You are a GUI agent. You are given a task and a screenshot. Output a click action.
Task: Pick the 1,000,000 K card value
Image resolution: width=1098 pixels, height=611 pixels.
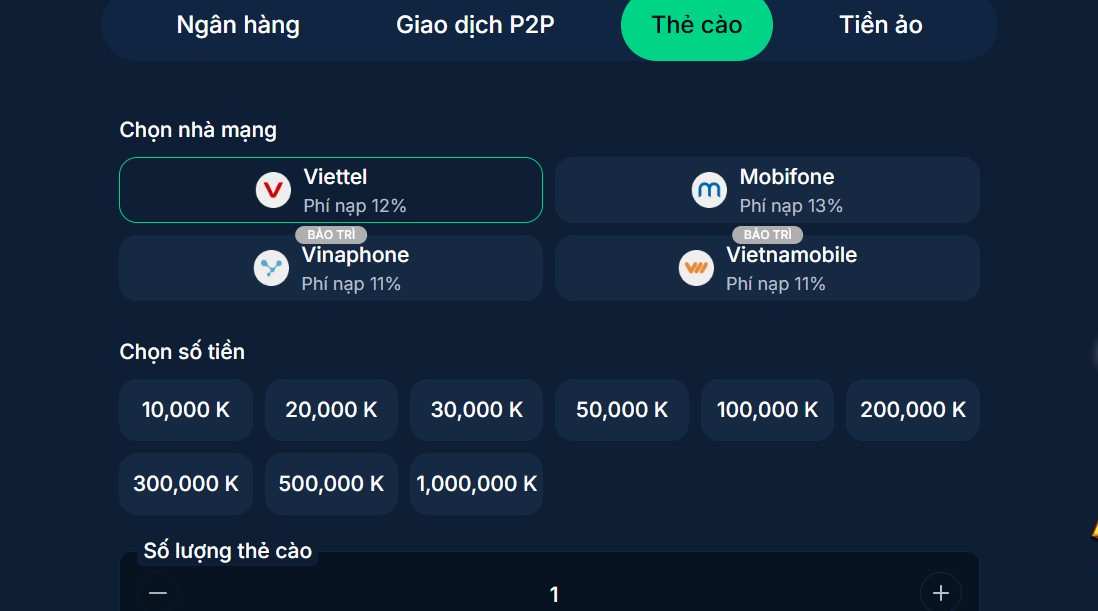[x=476, y=483]
